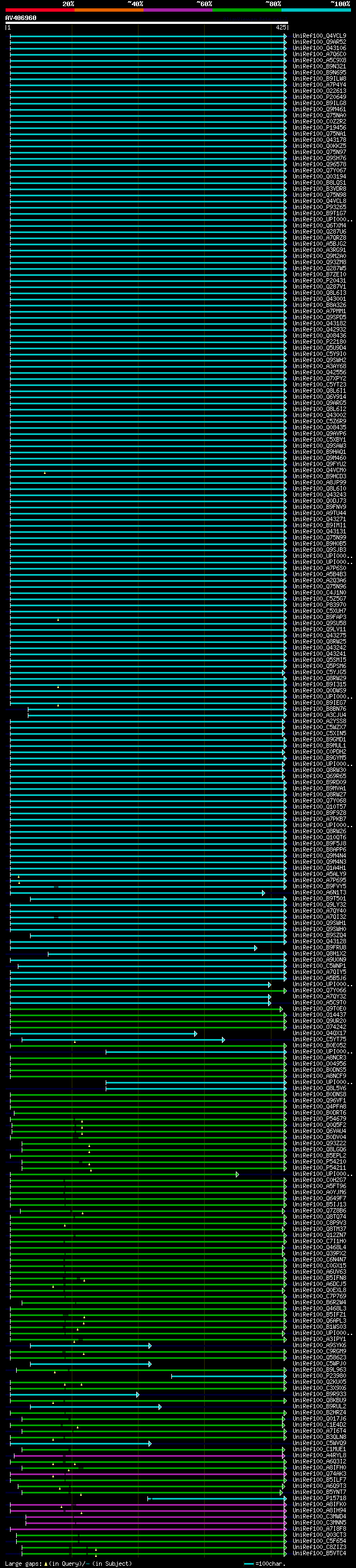Select hit label UniRef100_Q9T0E0
356x1568 pixels.
(319, 1008)
